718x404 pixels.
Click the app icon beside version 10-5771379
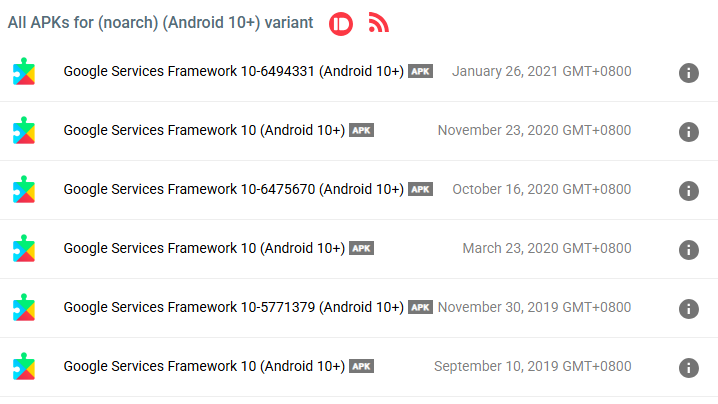click(23, 308)
